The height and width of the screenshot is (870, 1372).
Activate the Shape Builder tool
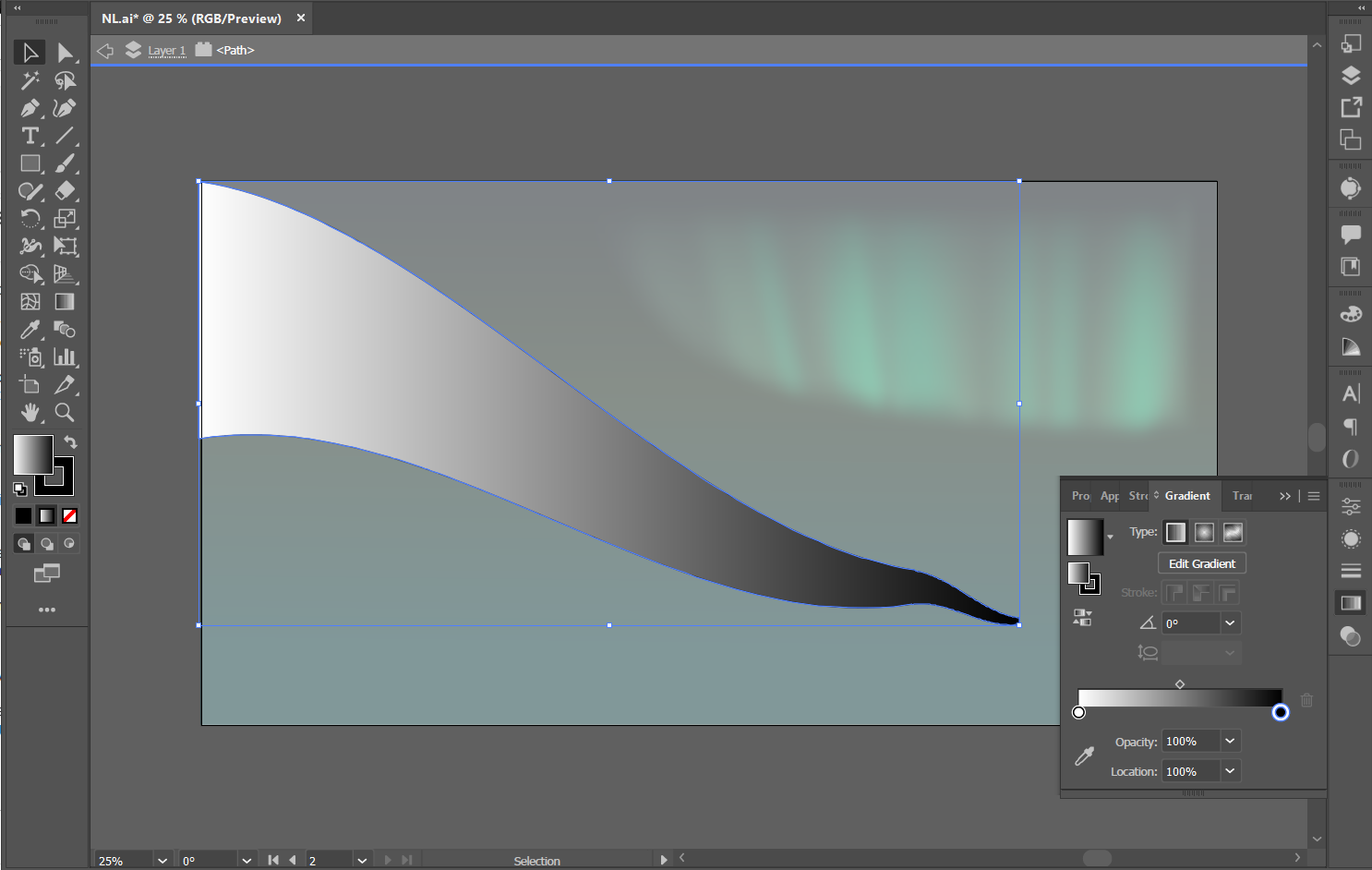click(30, 274)
